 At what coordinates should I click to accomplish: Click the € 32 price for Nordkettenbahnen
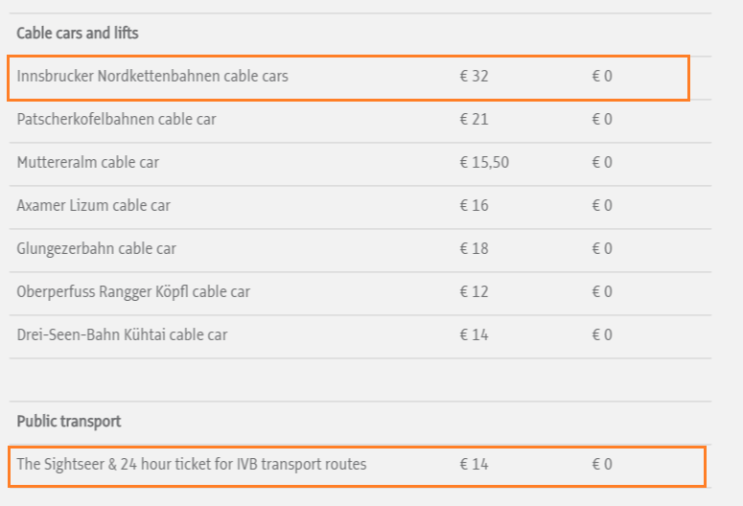[x=474, y=76]
